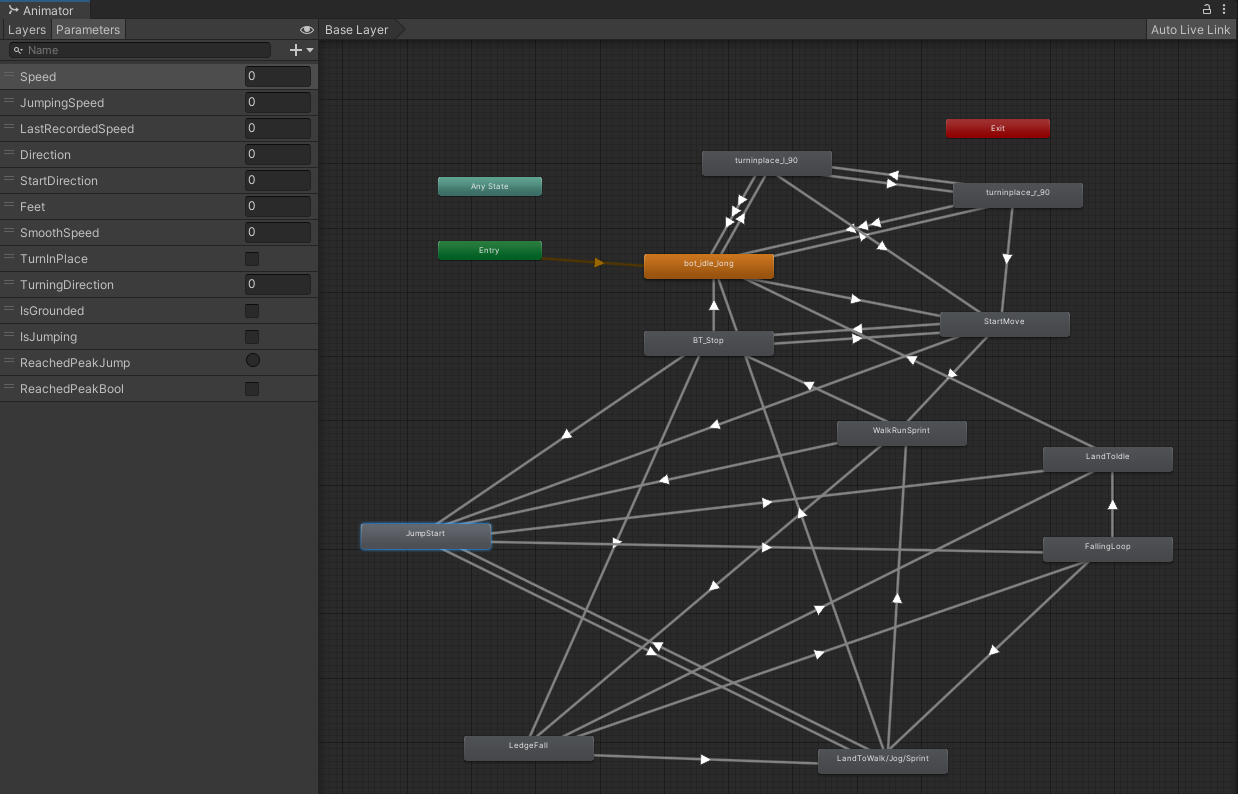The width and height of the screenshot is (1238, 794).
Task: Select the TurningDirection parameter label
Action: click(67, 285)
